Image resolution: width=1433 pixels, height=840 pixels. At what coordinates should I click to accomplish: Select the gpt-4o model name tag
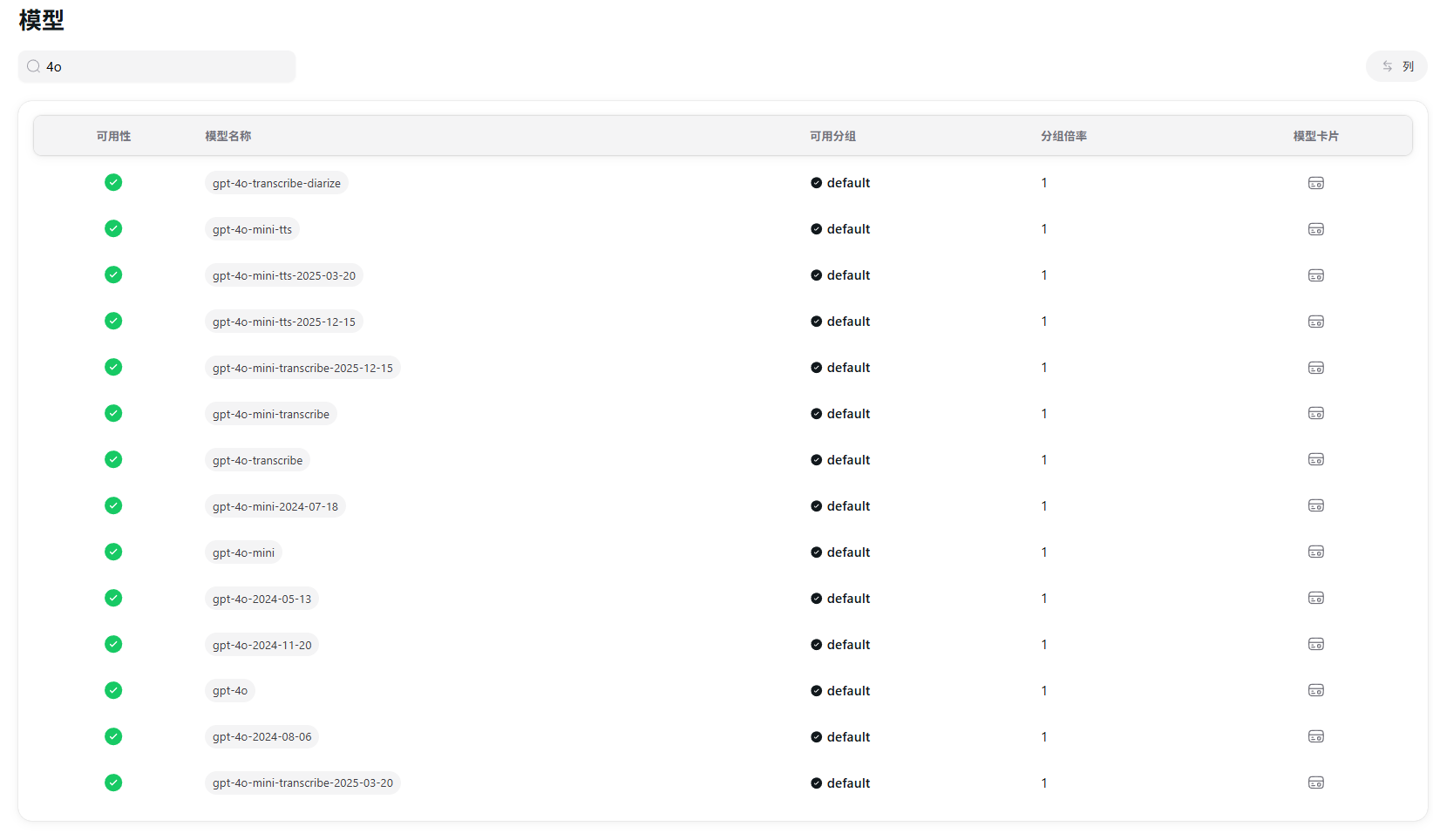pyautogui.click(x=230, y=691)
